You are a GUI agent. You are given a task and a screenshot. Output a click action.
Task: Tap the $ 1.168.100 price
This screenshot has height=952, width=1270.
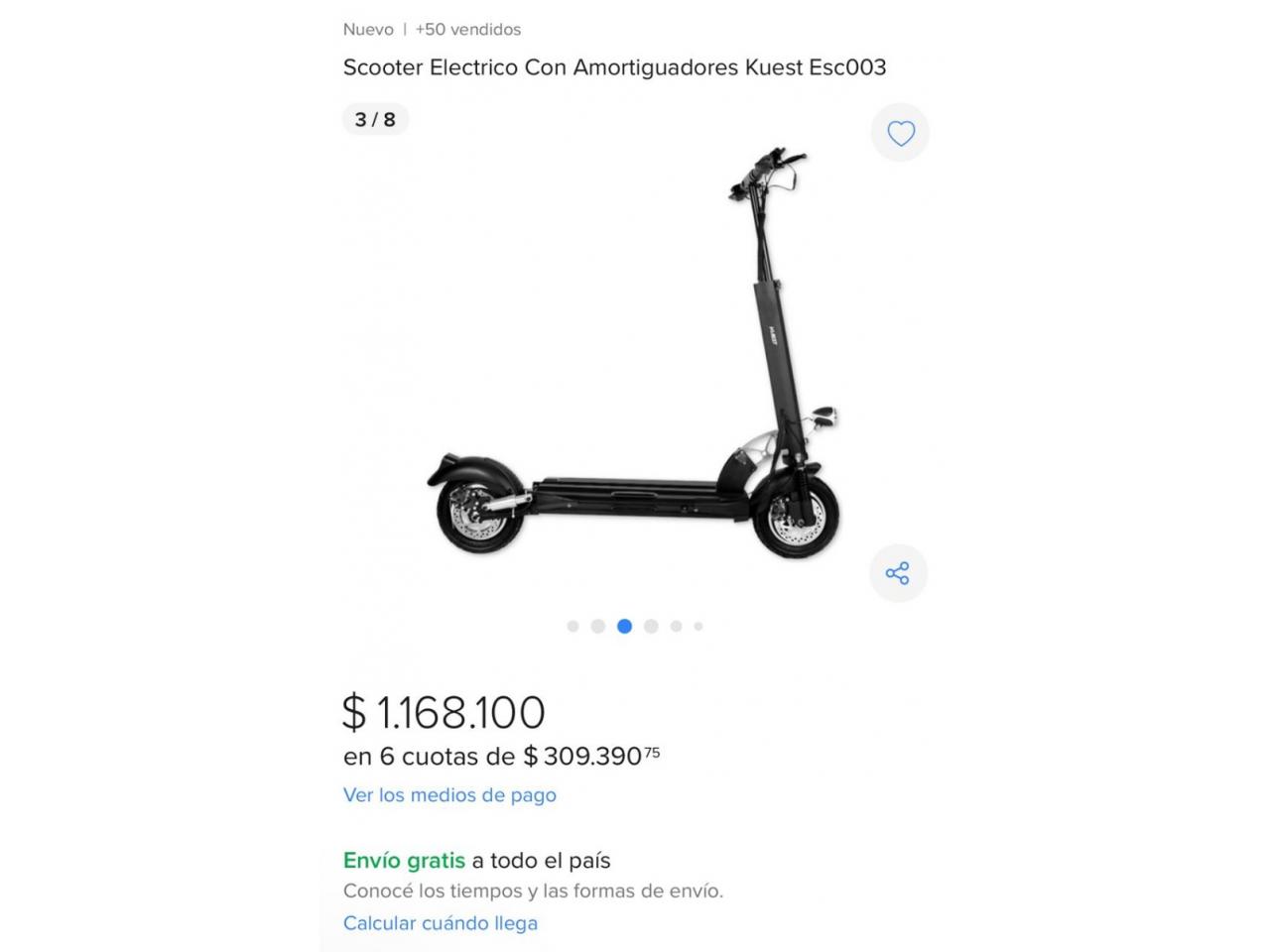pos(444,712)
